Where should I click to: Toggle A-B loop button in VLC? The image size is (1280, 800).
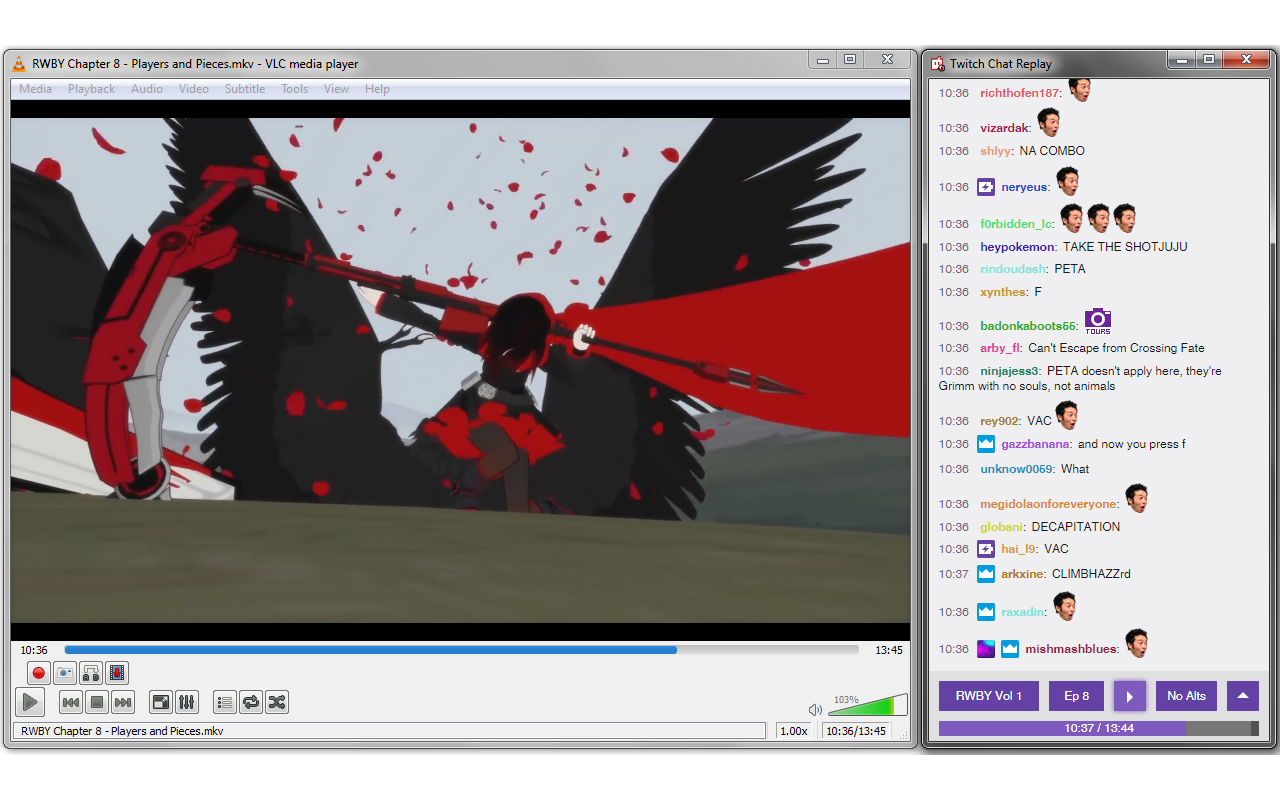tap(91, 673)
